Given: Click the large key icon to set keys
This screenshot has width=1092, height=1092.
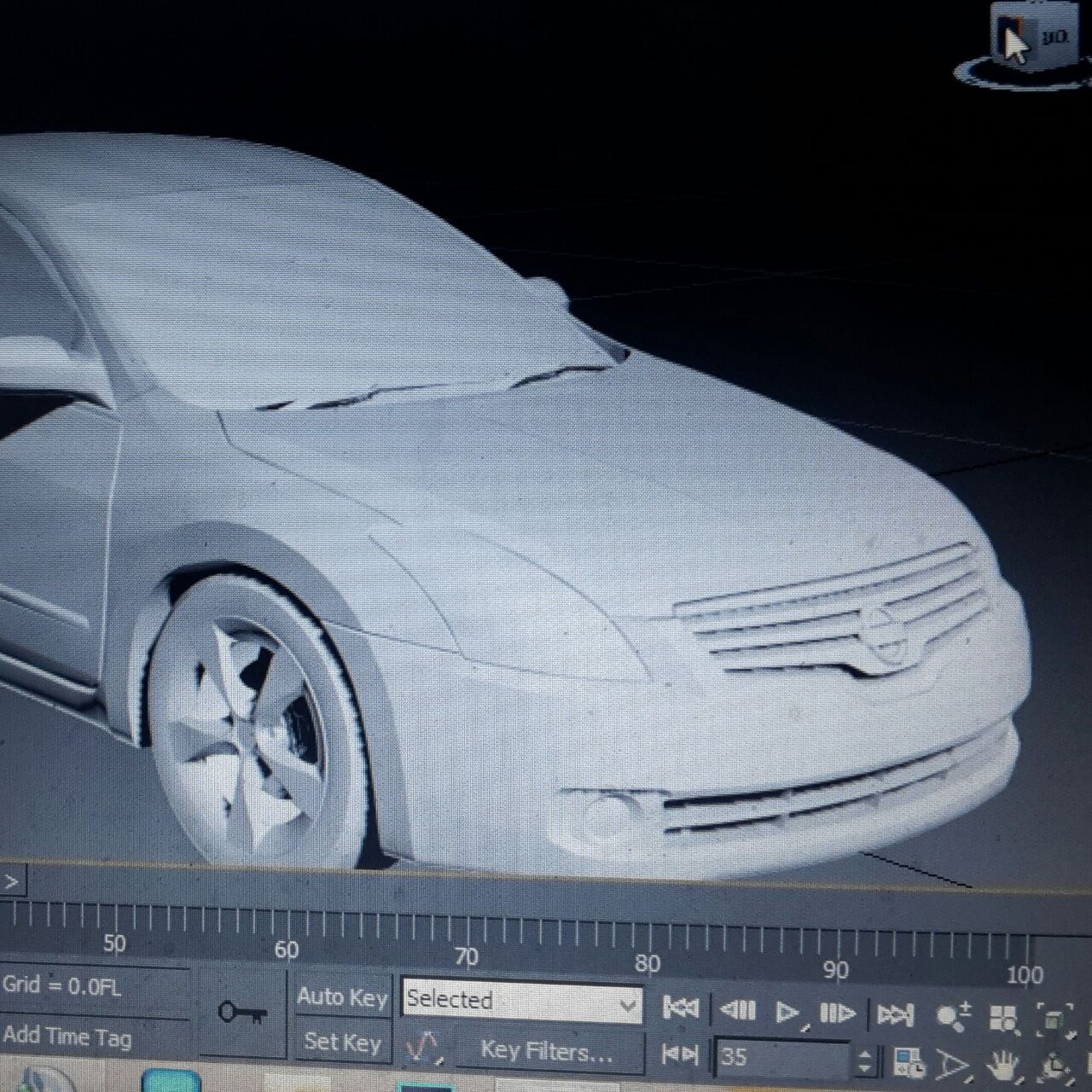Looking at the screenshot, I should click(x=242, y=1013).
